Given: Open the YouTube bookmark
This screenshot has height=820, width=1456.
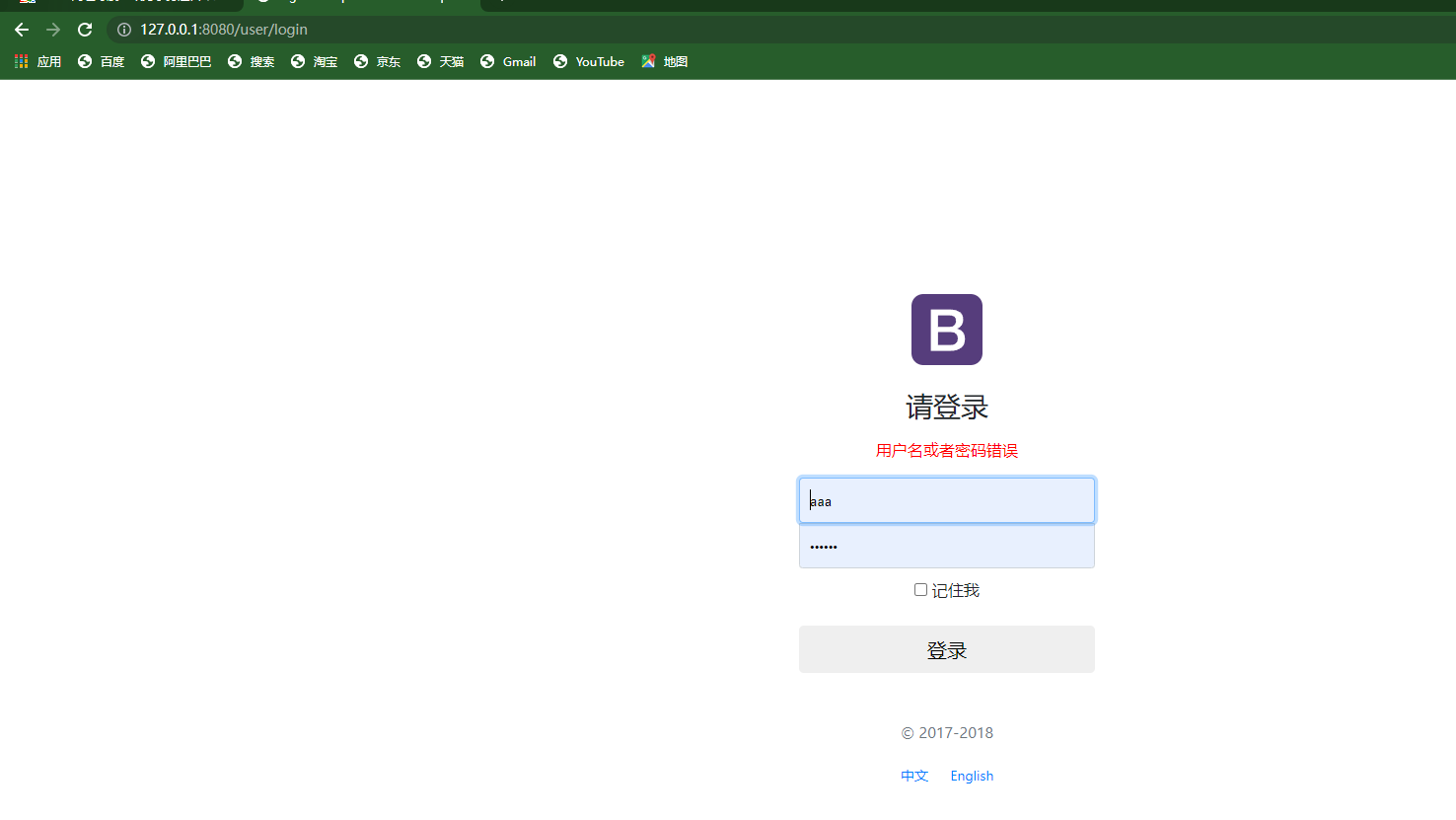Looking at the screenshot, I should (598, 61).
